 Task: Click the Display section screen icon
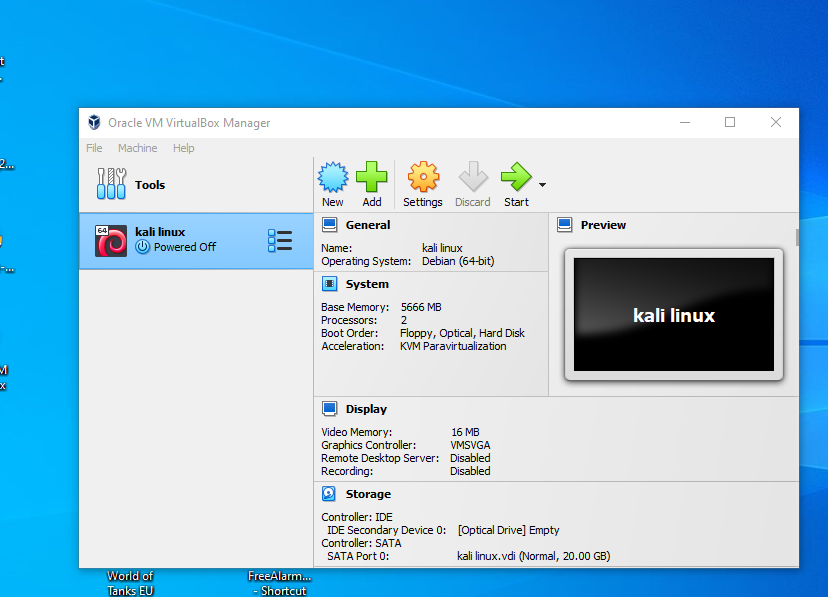[x=330, y=409]
